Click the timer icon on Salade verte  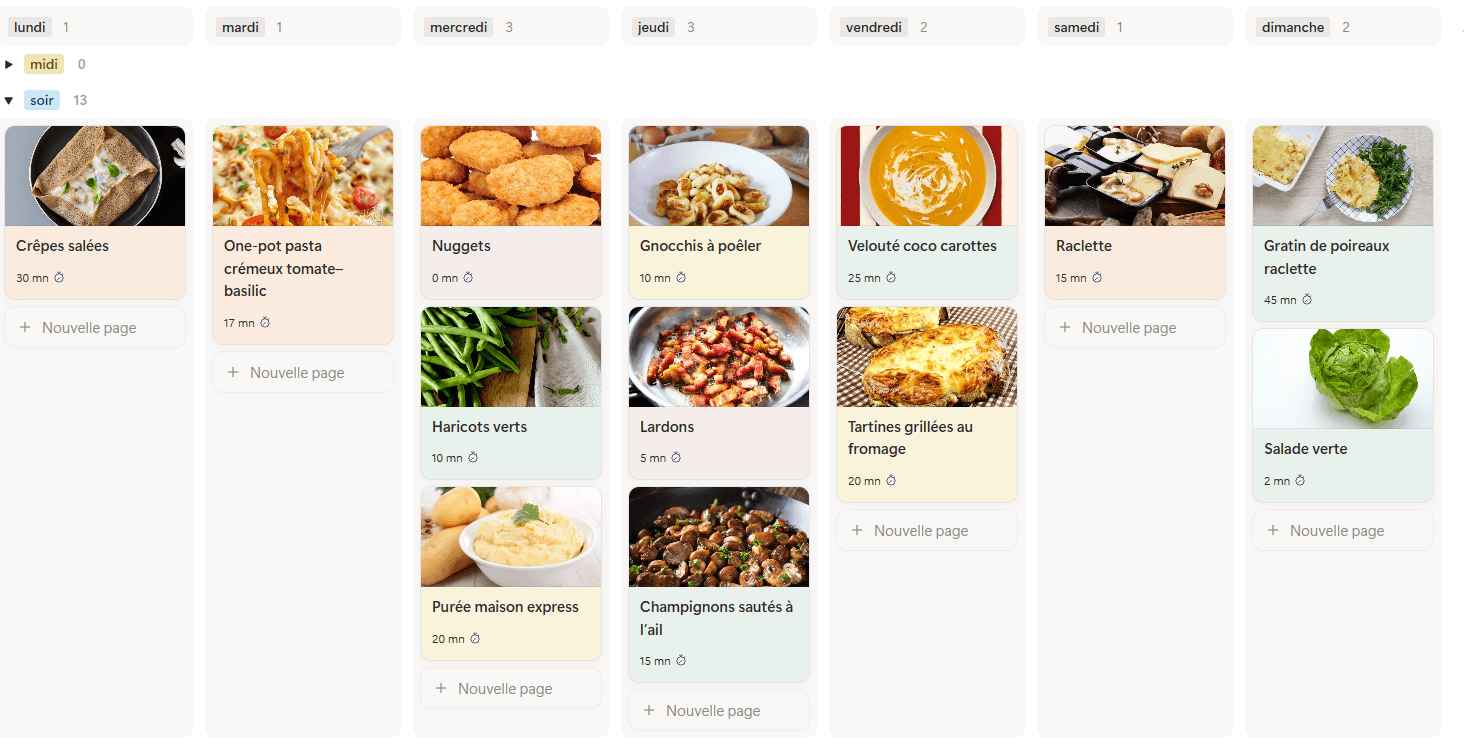(1300, 481)
